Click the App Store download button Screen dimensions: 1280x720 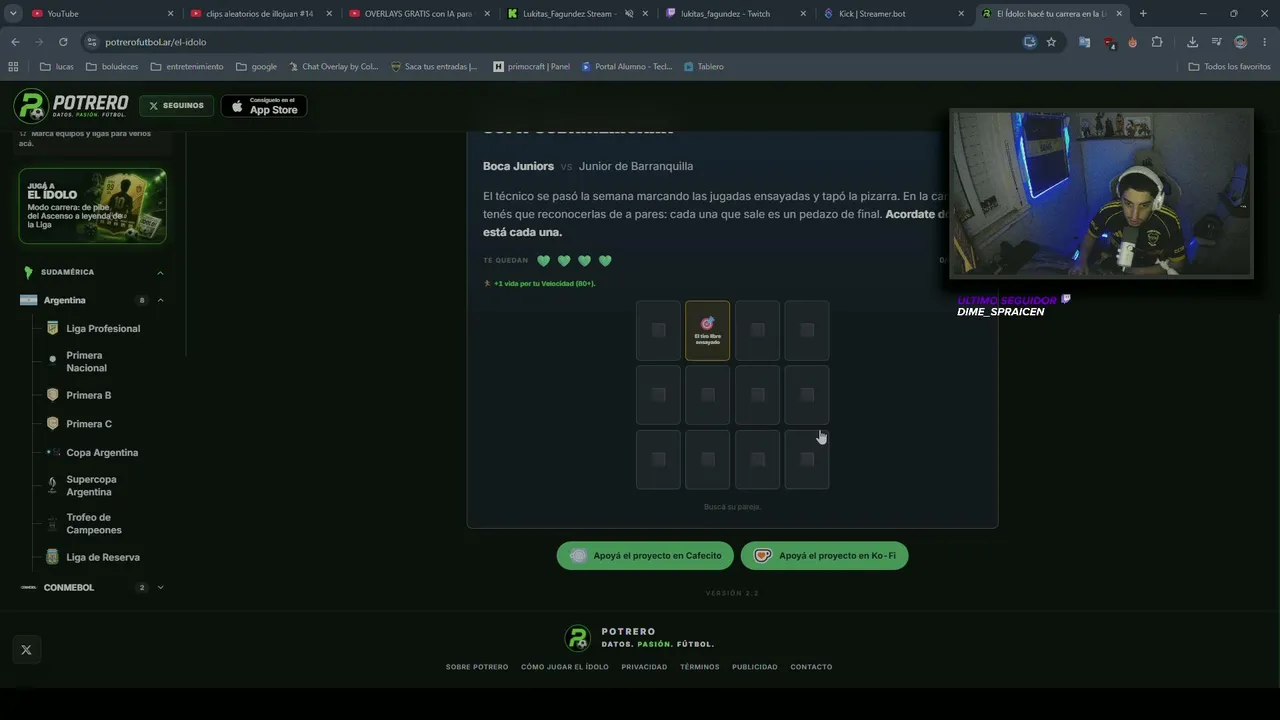tap(263, 106)
